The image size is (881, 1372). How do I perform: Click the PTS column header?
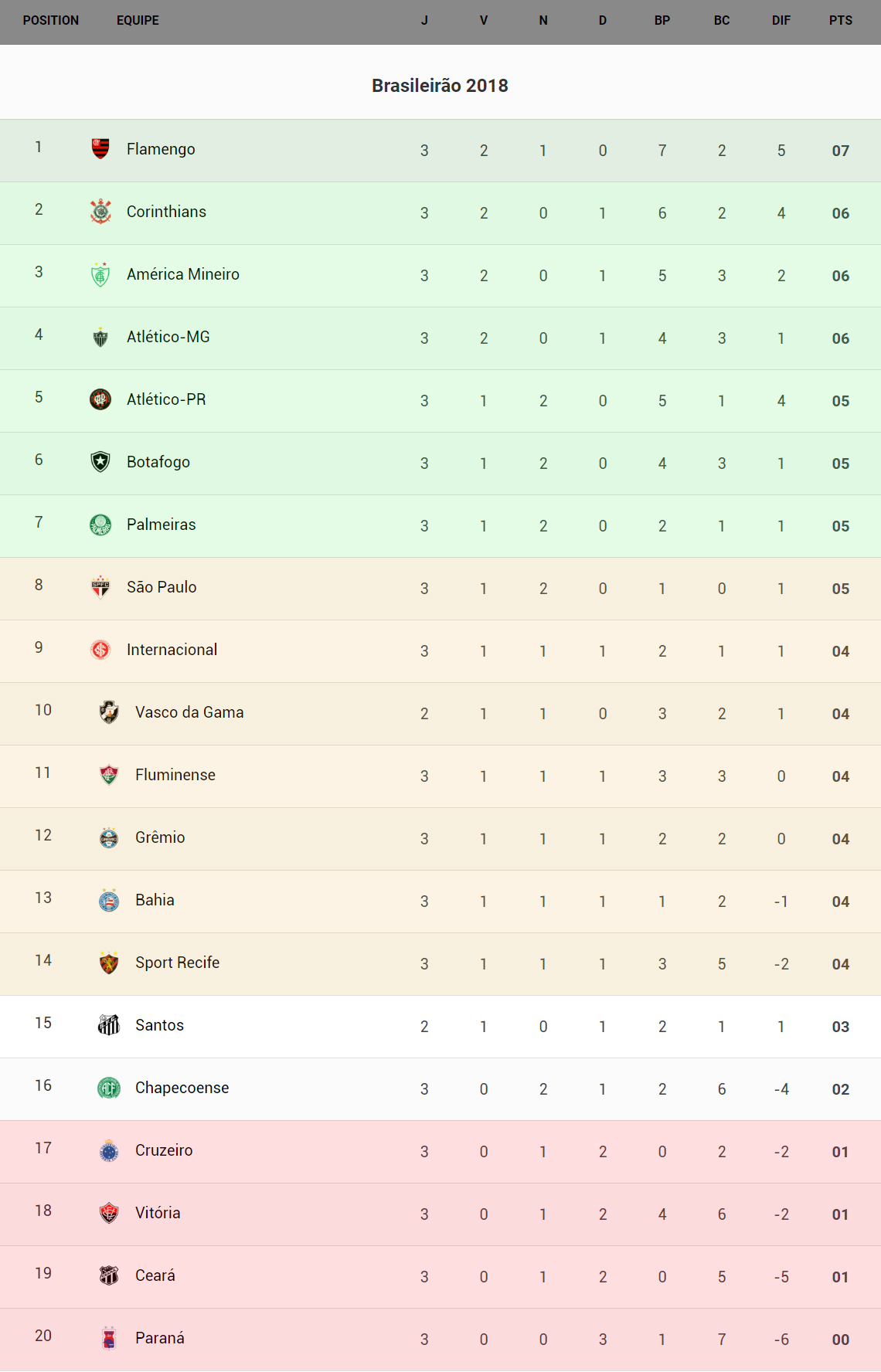[840, 20]
